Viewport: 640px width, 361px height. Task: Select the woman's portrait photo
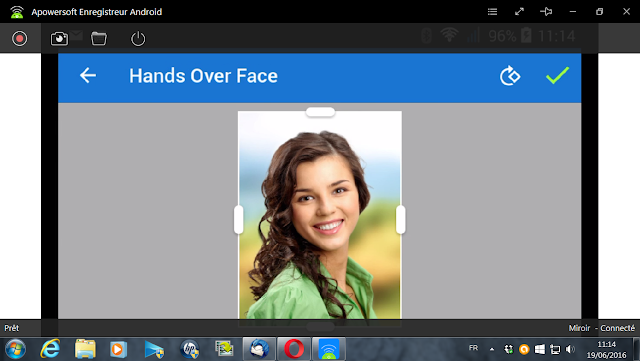click(x=320, y=215)
